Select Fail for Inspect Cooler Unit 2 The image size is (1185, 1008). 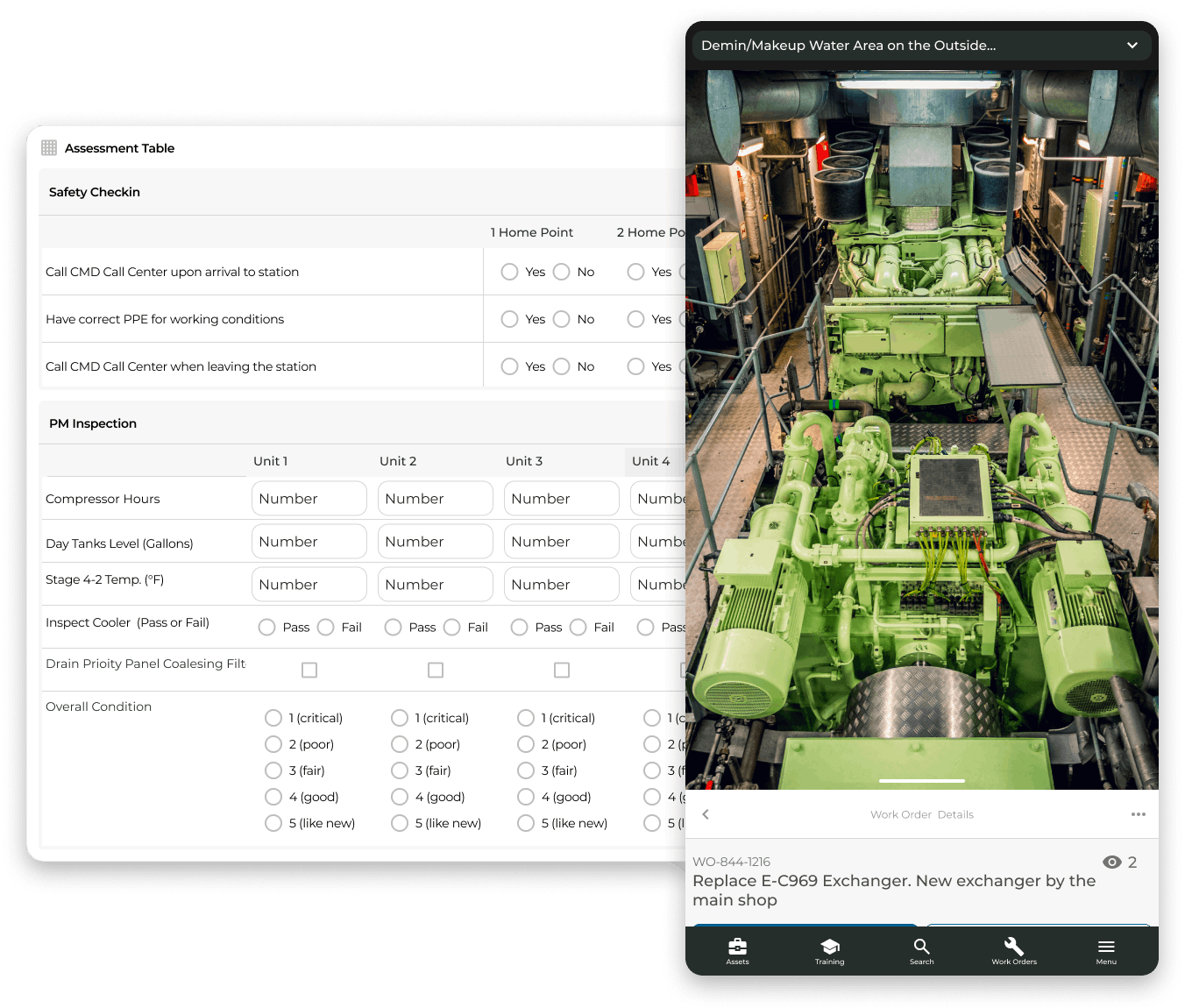click(452, 628)
